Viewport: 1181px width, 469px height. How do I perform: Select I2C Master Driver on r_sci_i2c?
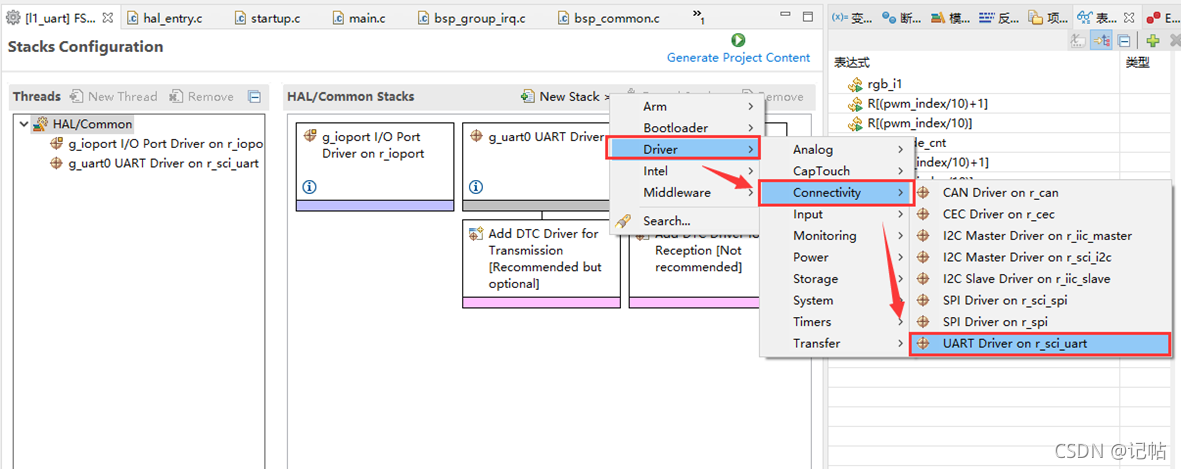point(1041,257)
